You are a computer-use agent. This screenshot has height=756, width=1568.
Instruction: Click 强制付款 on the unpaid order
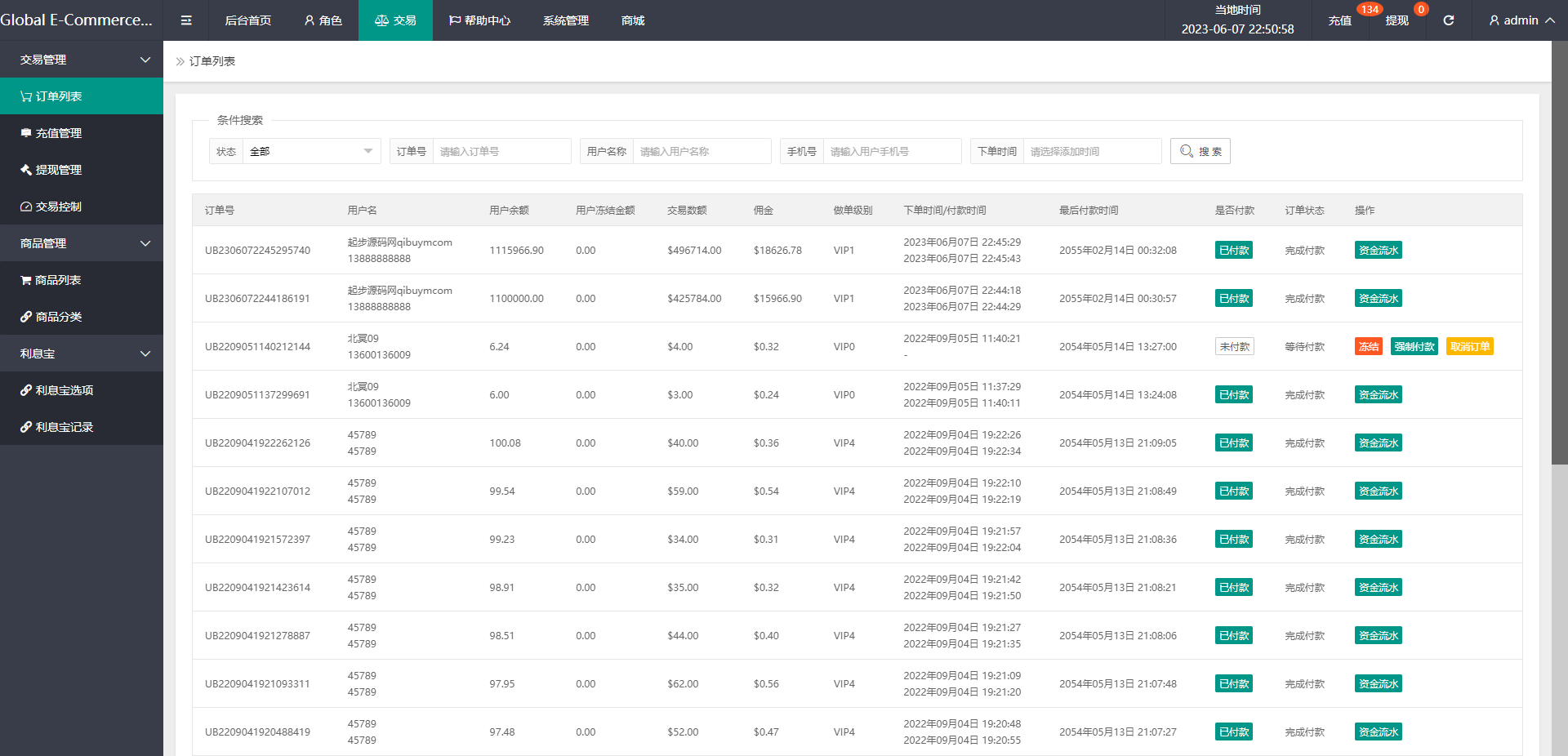click(x=1414, y=347)
